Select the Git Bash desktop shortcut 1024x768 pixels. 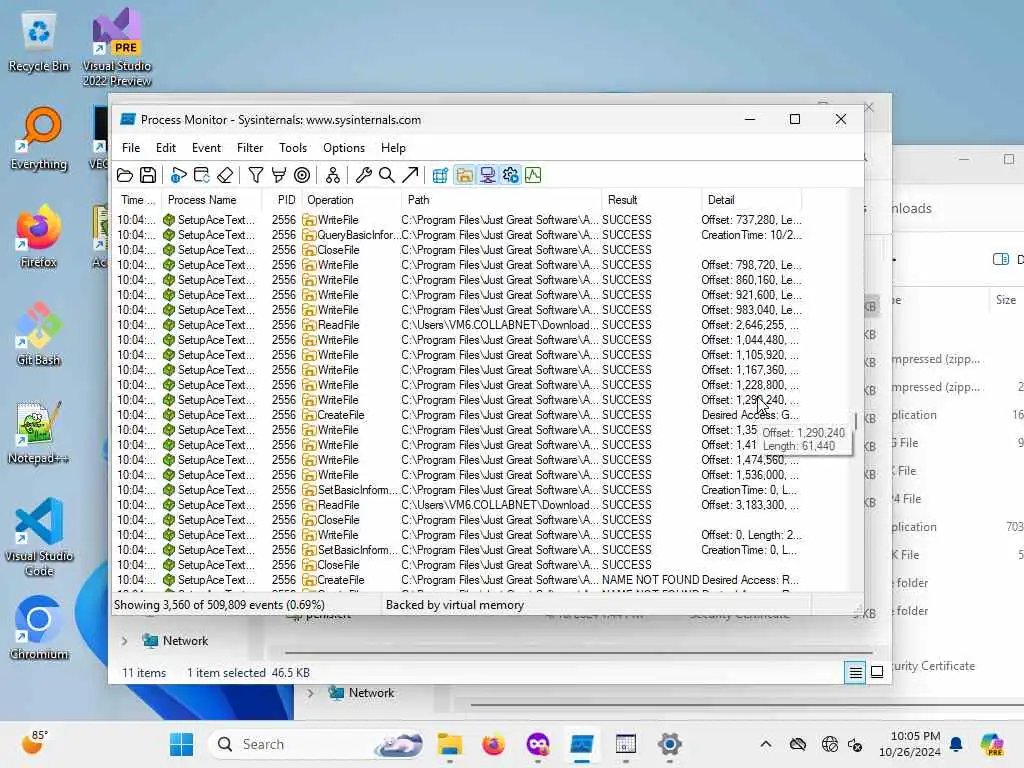click(x=39, y=334)
